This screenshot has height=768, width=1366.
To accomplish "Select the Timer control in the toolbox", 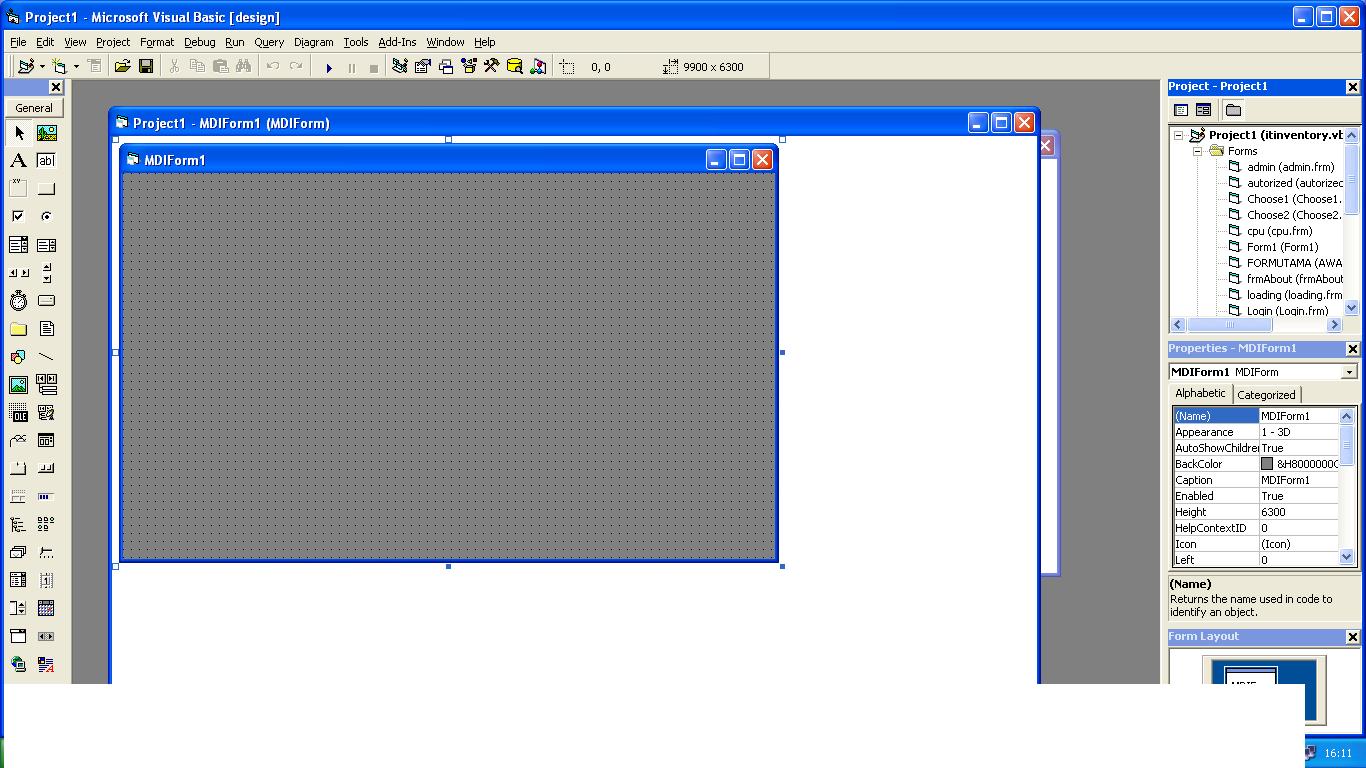I will coord(18,300).
